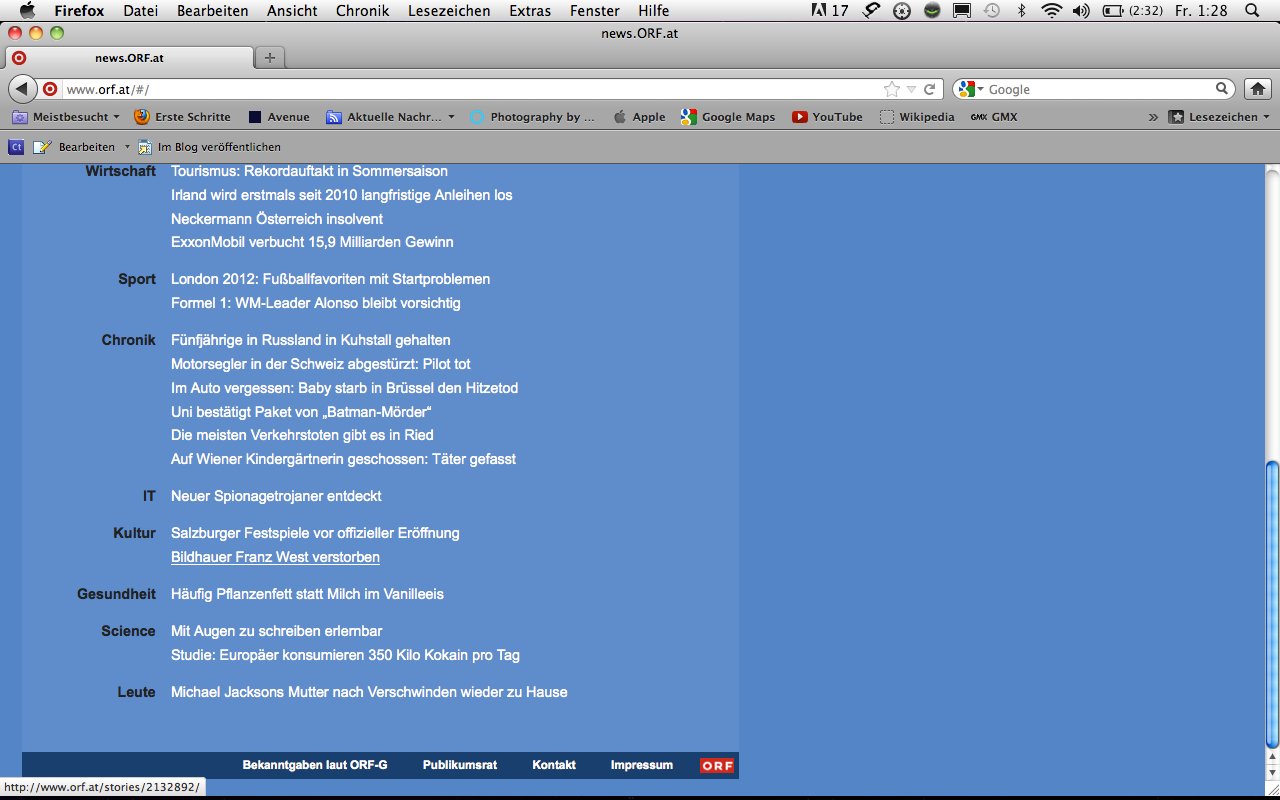
Task: Open the Erste Schritte bookmark
Action: [183, 117]
